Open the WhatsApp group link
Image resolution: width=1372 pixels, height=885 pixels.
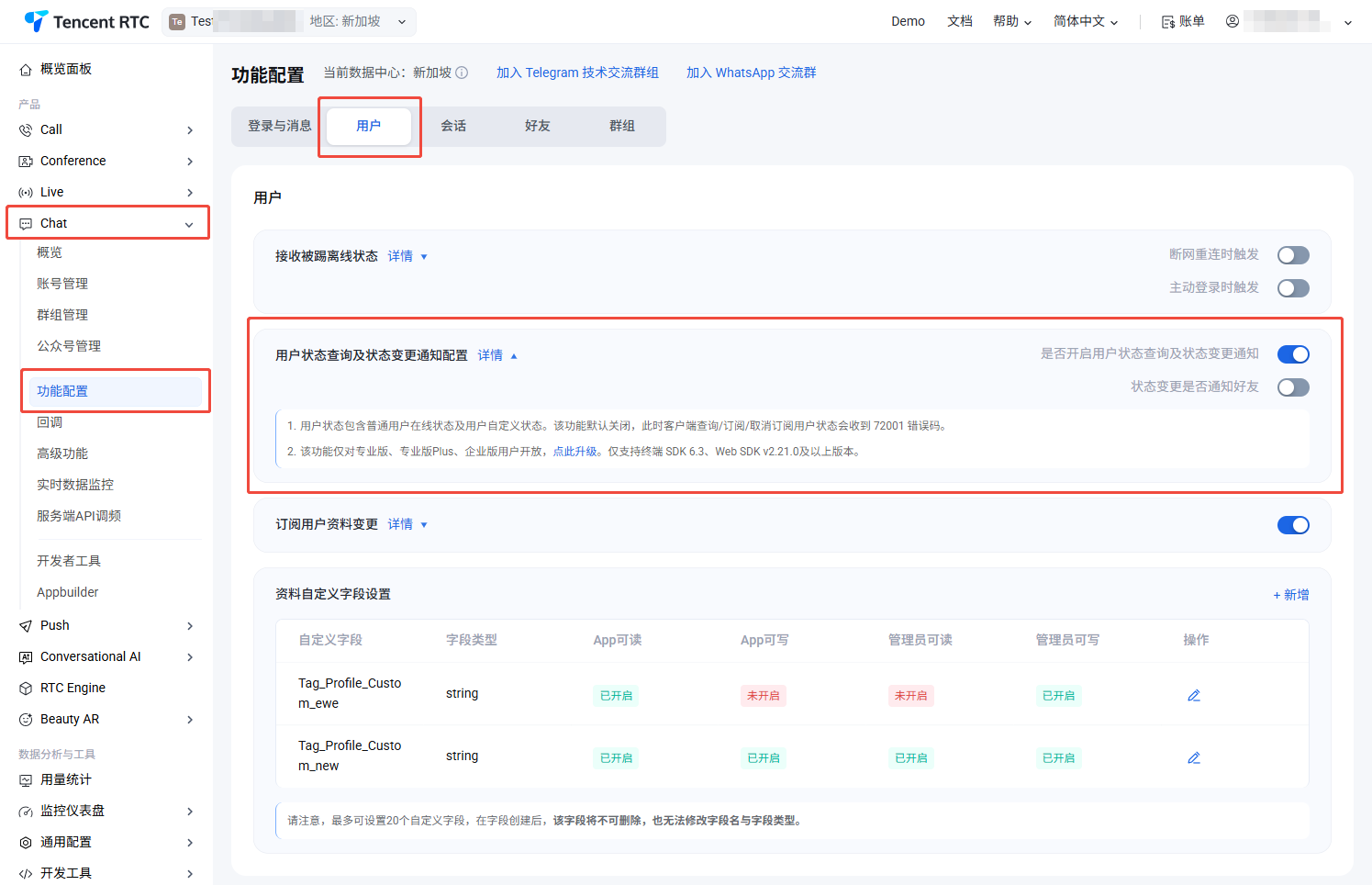(x=752, y=73)
